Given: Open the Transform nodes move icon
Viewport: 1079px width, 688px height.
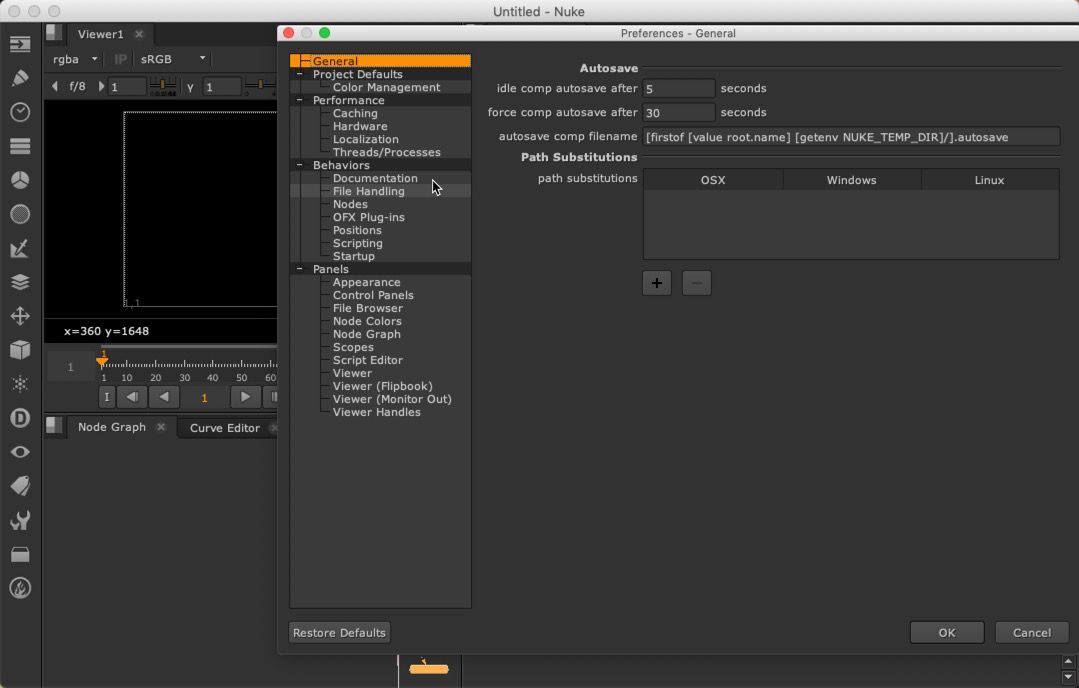Looking at the screenshot, I should 20,316.
